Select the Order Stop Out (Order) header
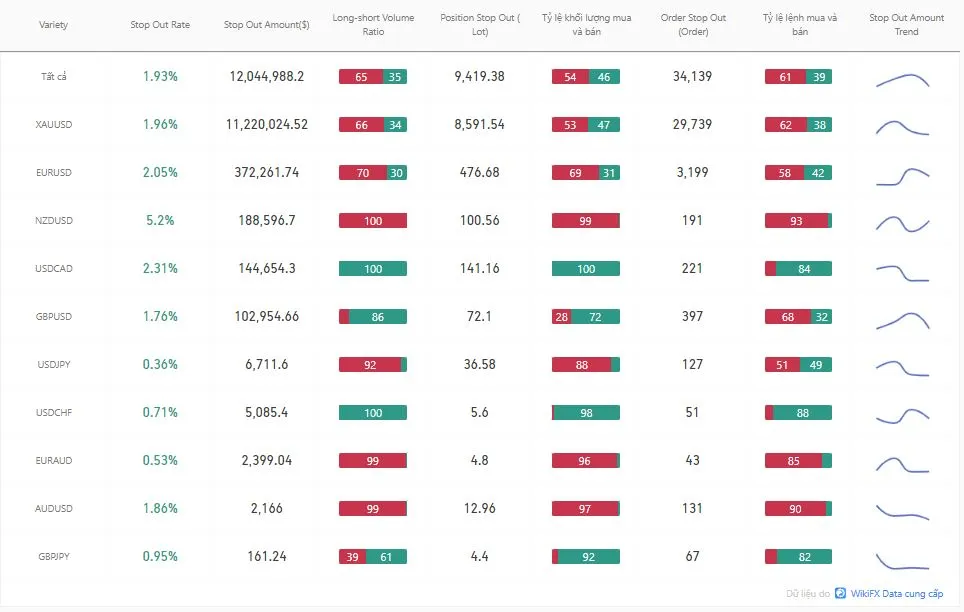964x612 pixels. pyautogui.click(x=693, y=25)
